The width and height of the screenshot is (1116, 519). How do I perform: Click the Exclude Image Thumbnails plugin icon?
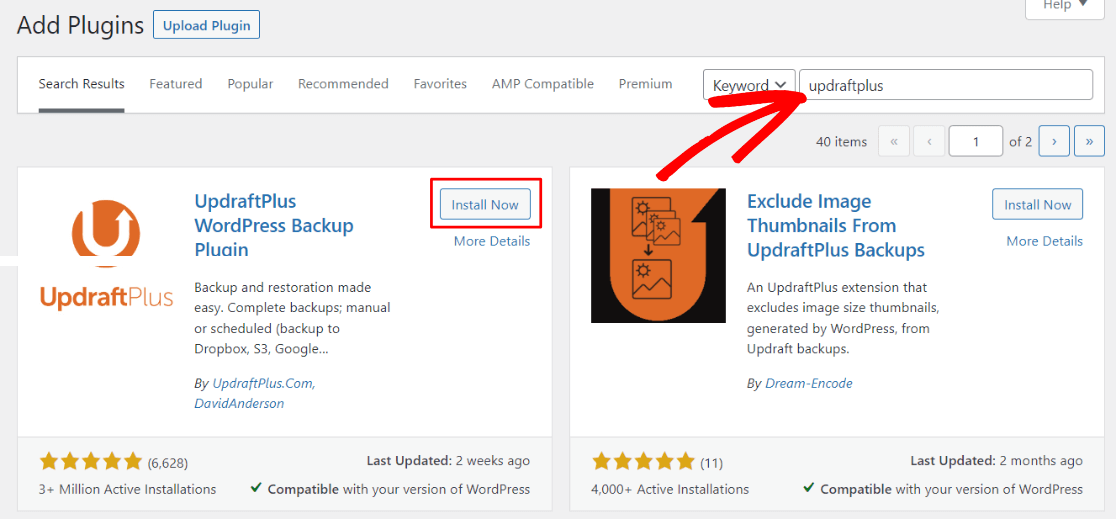point(658,256)
